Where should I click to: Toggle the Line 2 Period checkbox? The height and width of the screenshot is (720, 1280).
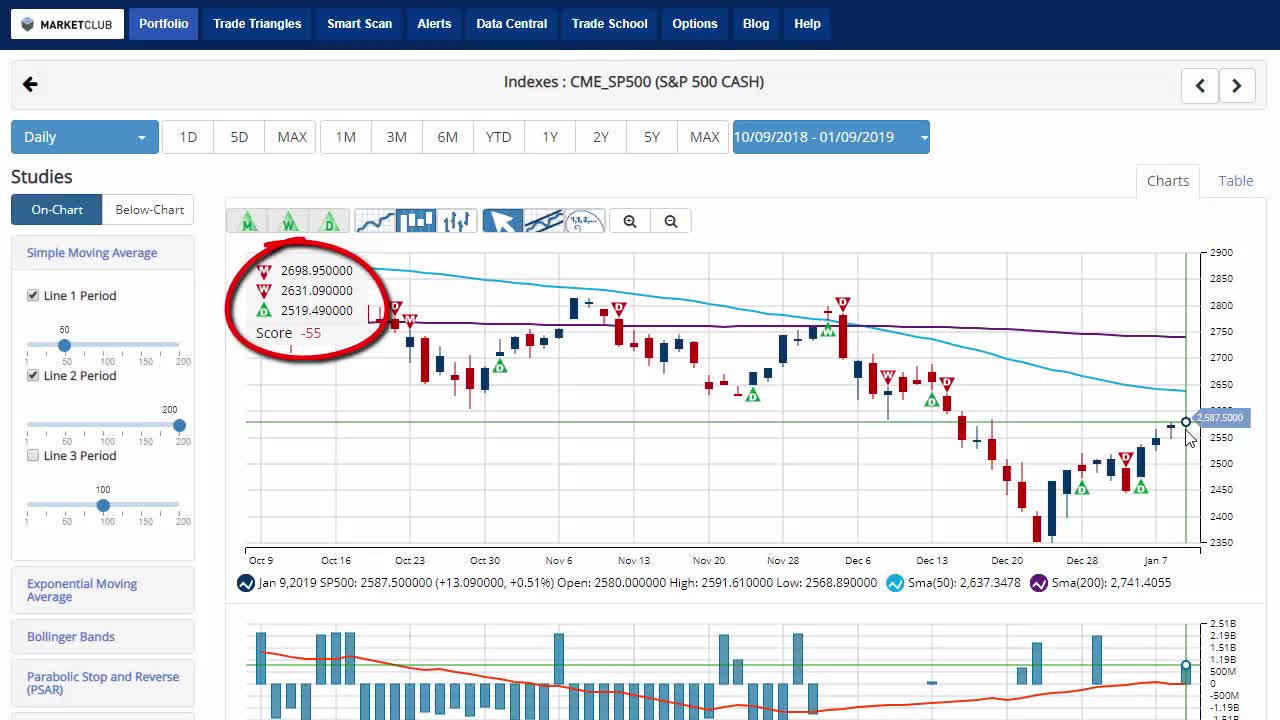pos(33,375)
